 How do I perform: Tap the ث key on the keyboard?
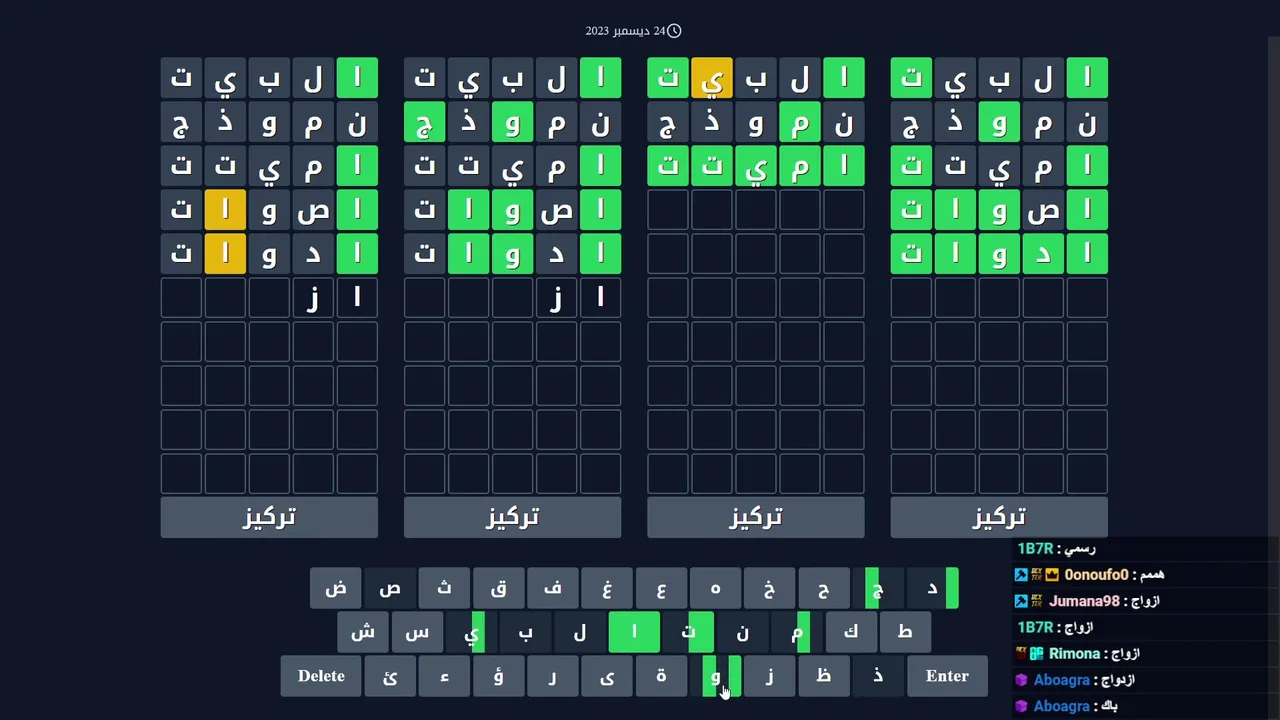(x=444, y=588)
